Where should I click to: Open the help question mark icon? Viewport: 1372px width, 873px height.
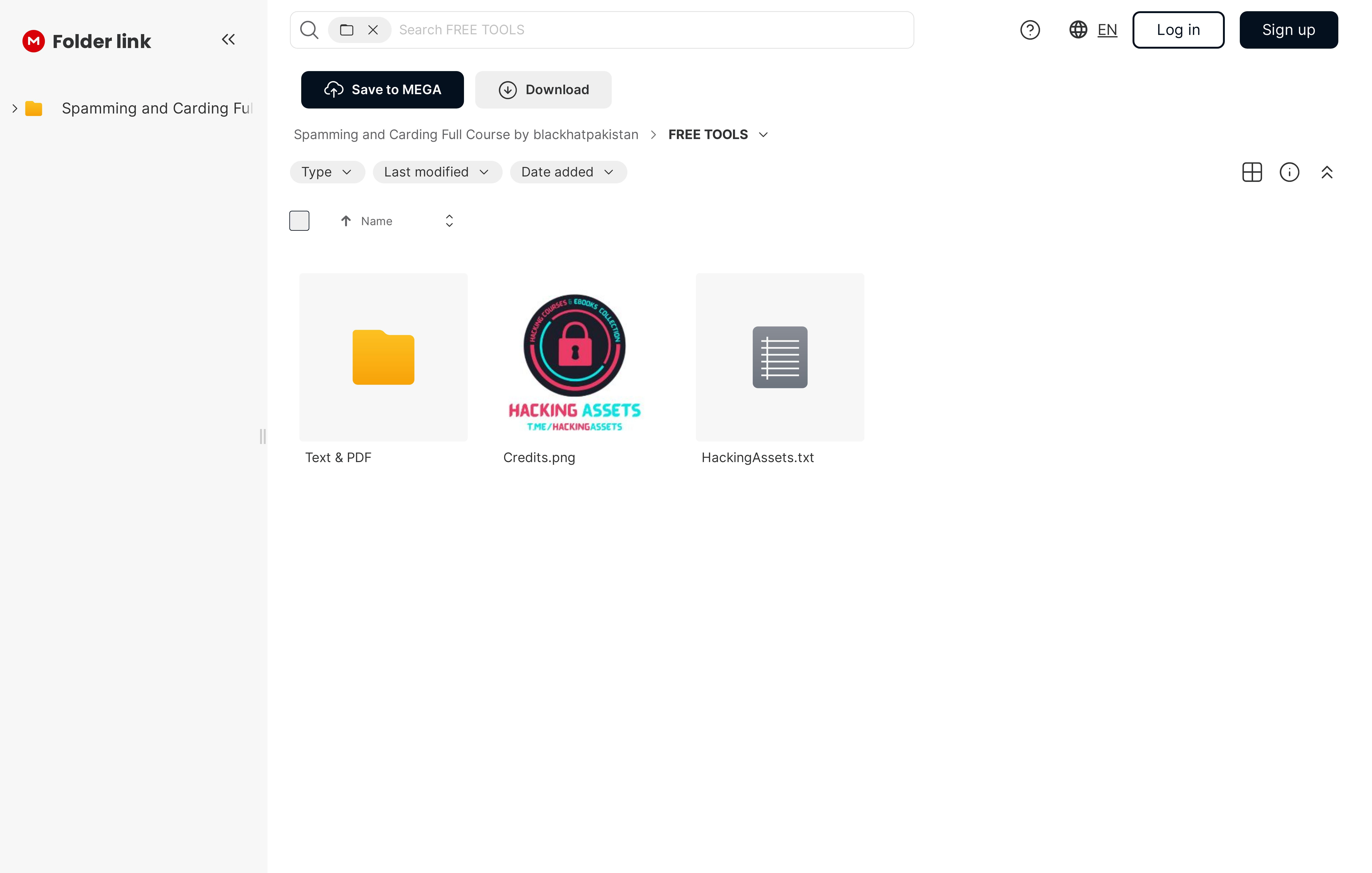pos(1030,30)
